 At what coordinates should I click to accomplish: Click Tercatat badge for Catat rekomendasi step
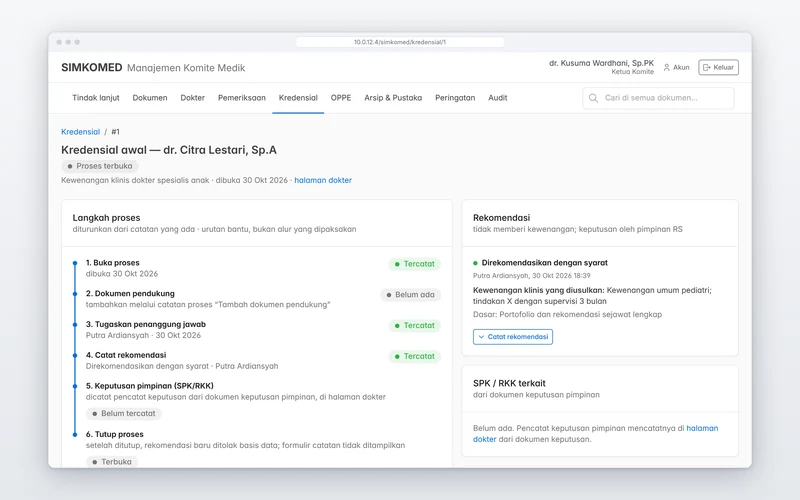[x=414, y=356]
